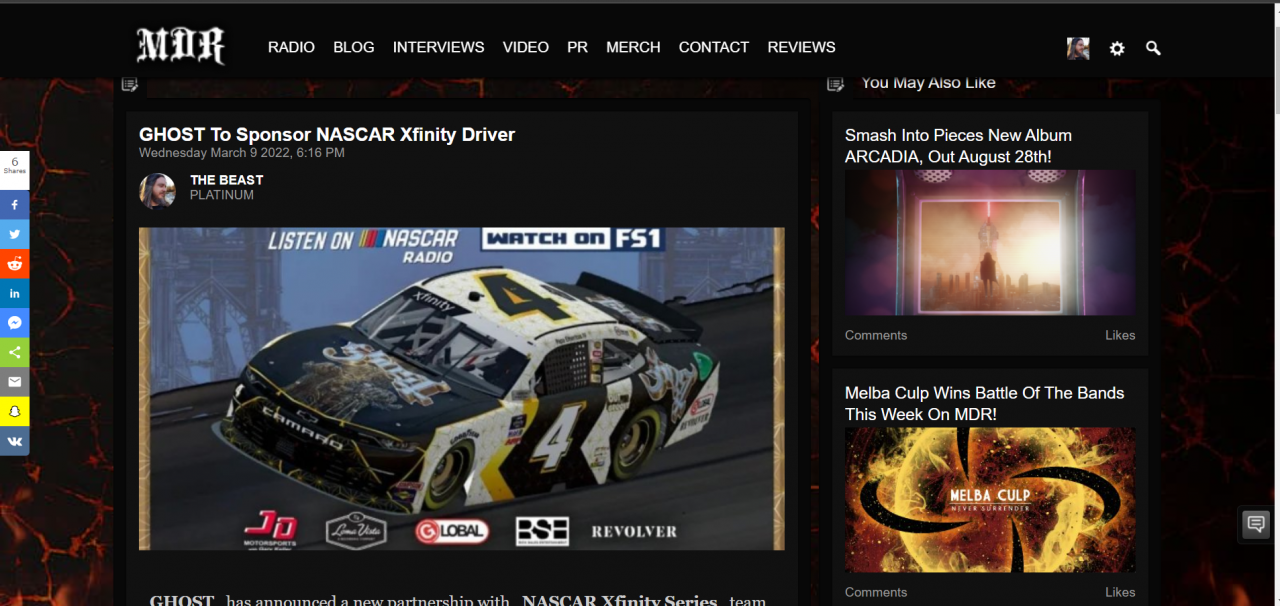Go to the INTERVIEWS section
Image resolution: width=1280 pixels, height=606 pixels.
[x=438, y=47]
